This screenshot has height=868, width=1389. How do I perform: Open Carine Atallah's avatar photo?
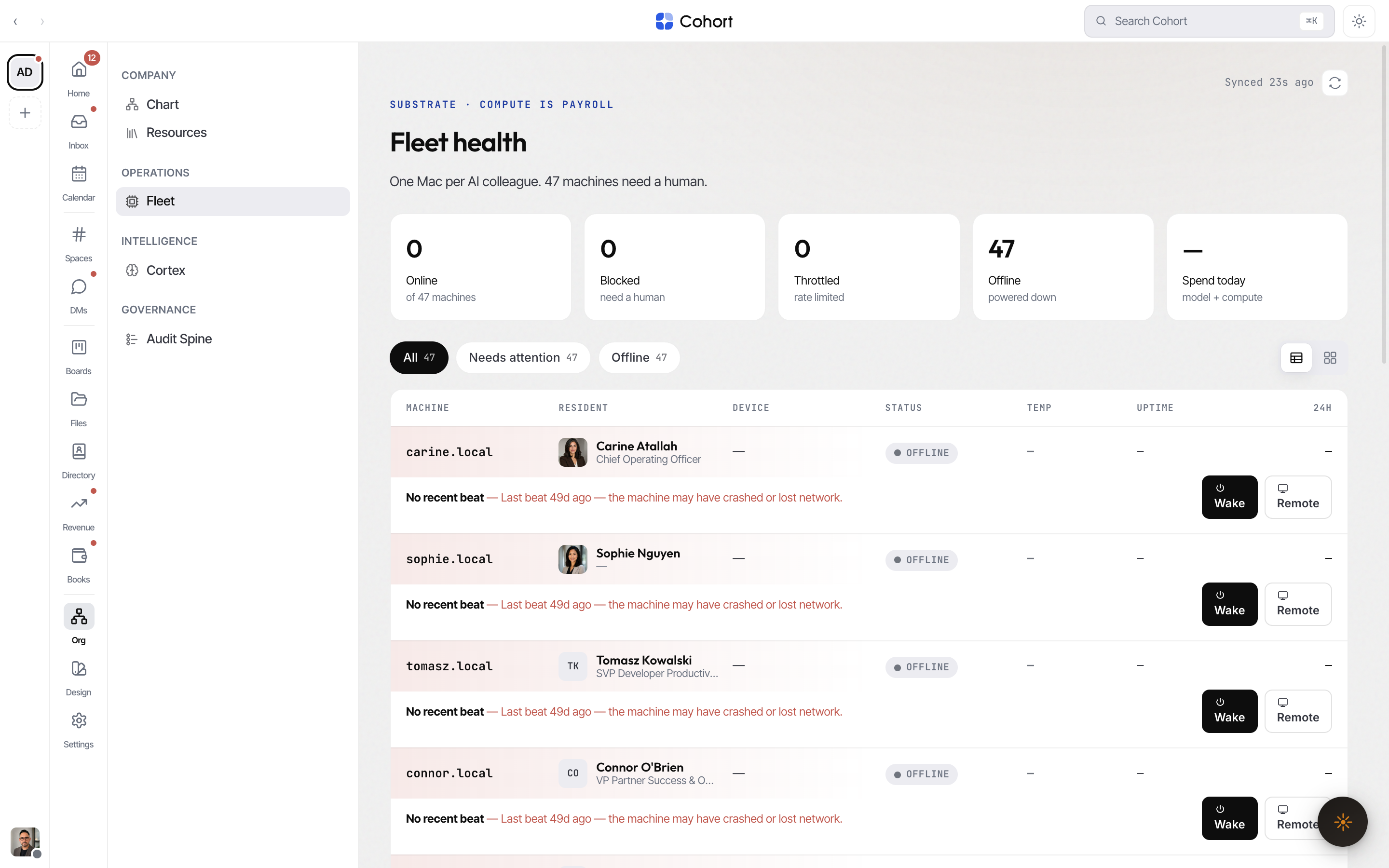point(572,452)
